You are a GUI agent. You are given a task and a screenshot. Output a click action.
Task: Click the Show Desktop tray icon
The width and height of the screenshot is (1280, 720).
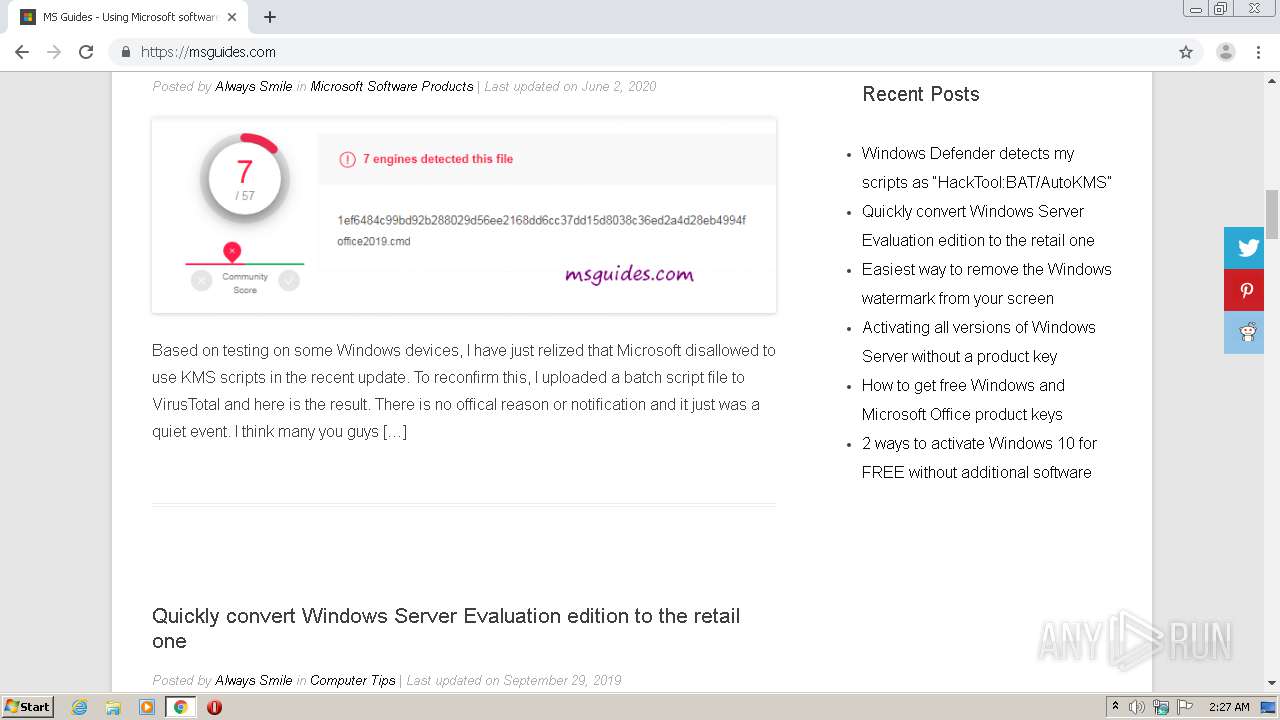tap(1269, 707)
